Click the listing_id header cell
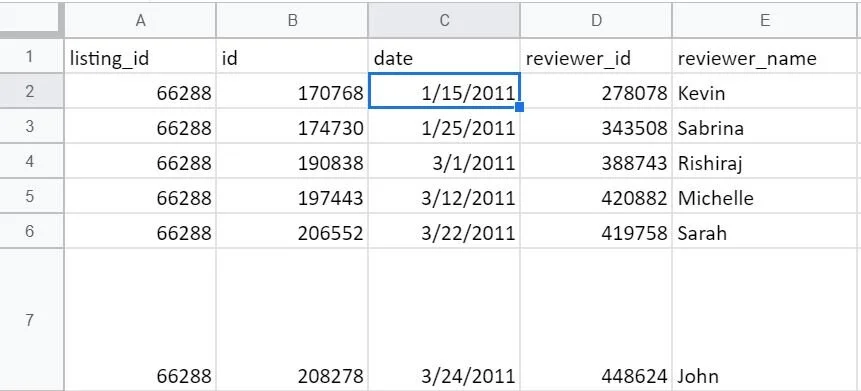Viewport: 861px width, 391px height. 140,56
